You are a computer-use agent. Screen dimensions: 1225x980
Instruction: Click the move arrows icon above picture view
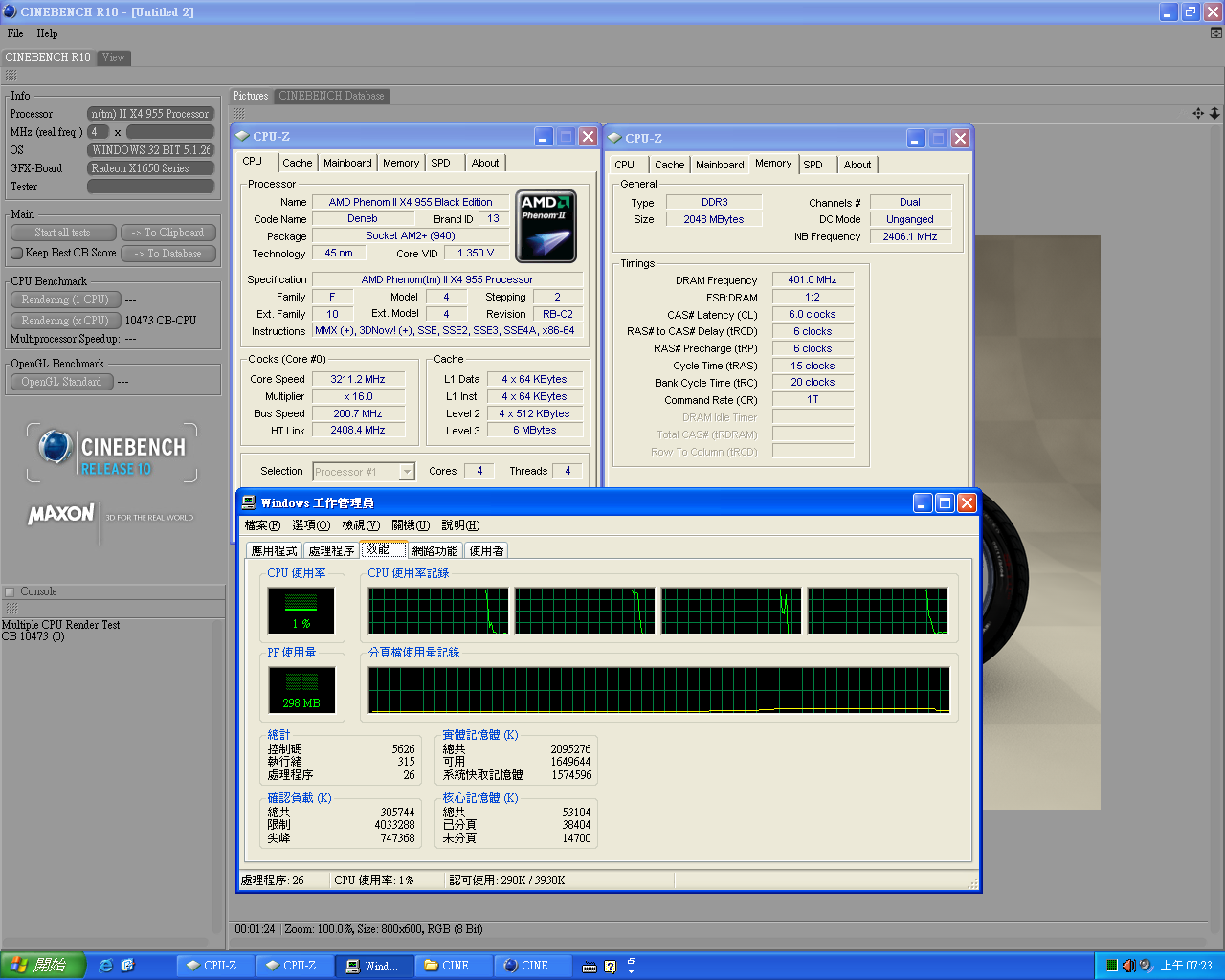click(x=1198, y=113)
